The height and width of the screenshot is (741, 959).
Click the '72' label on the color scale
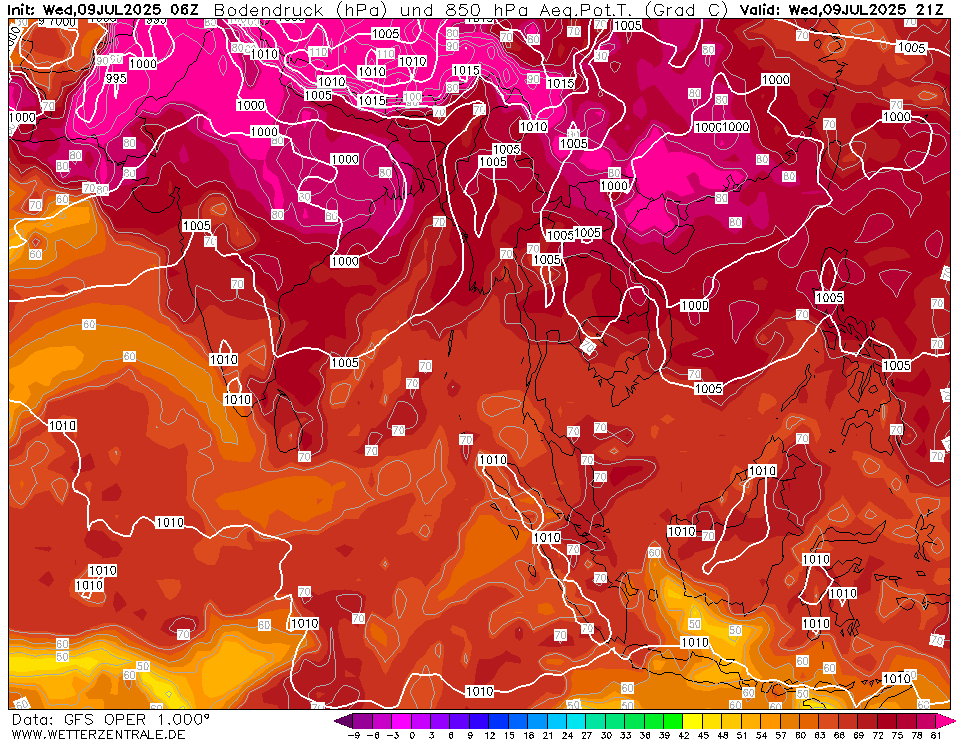[x=878, y=735]
